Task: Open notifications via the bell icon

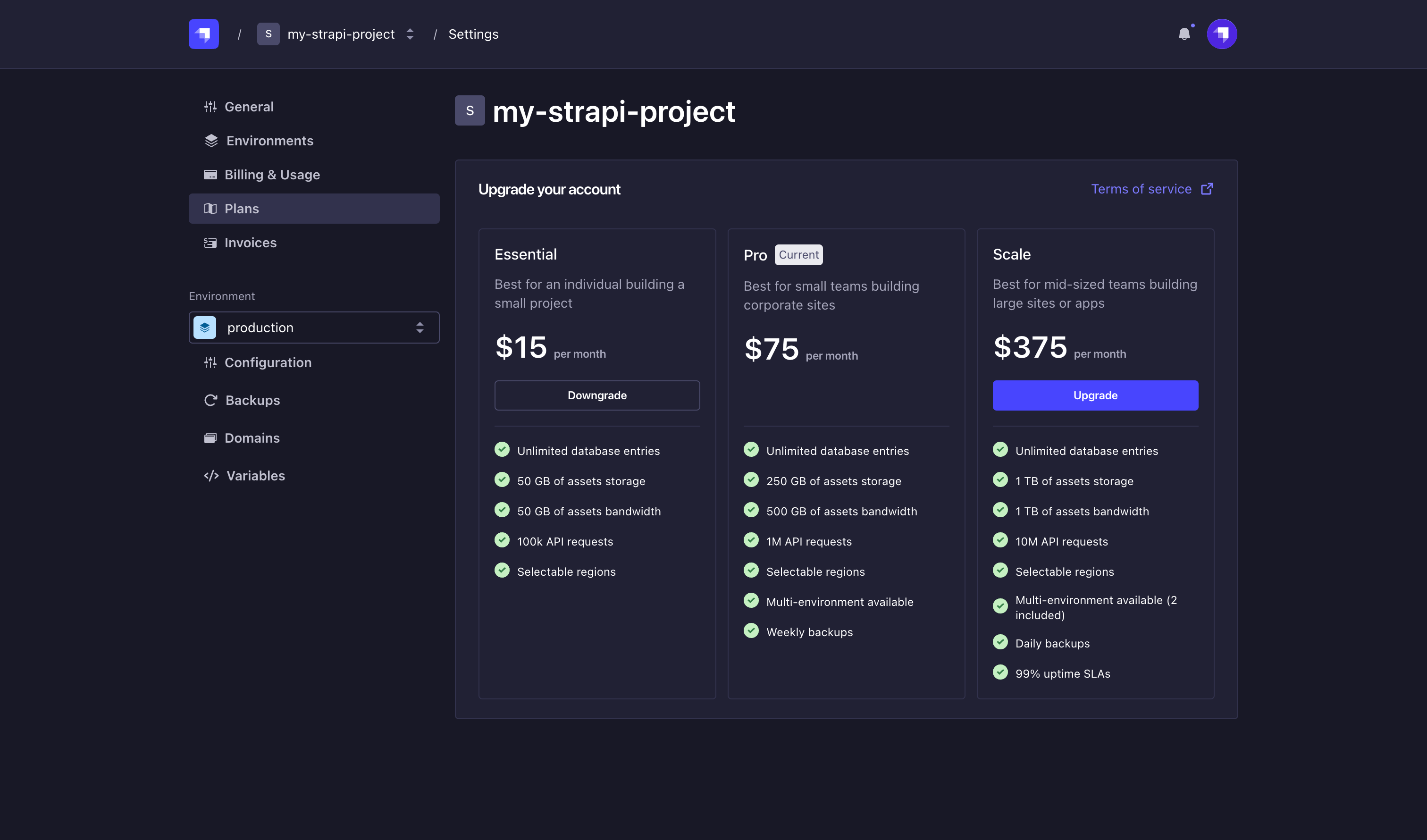Action: point(1184,34)
